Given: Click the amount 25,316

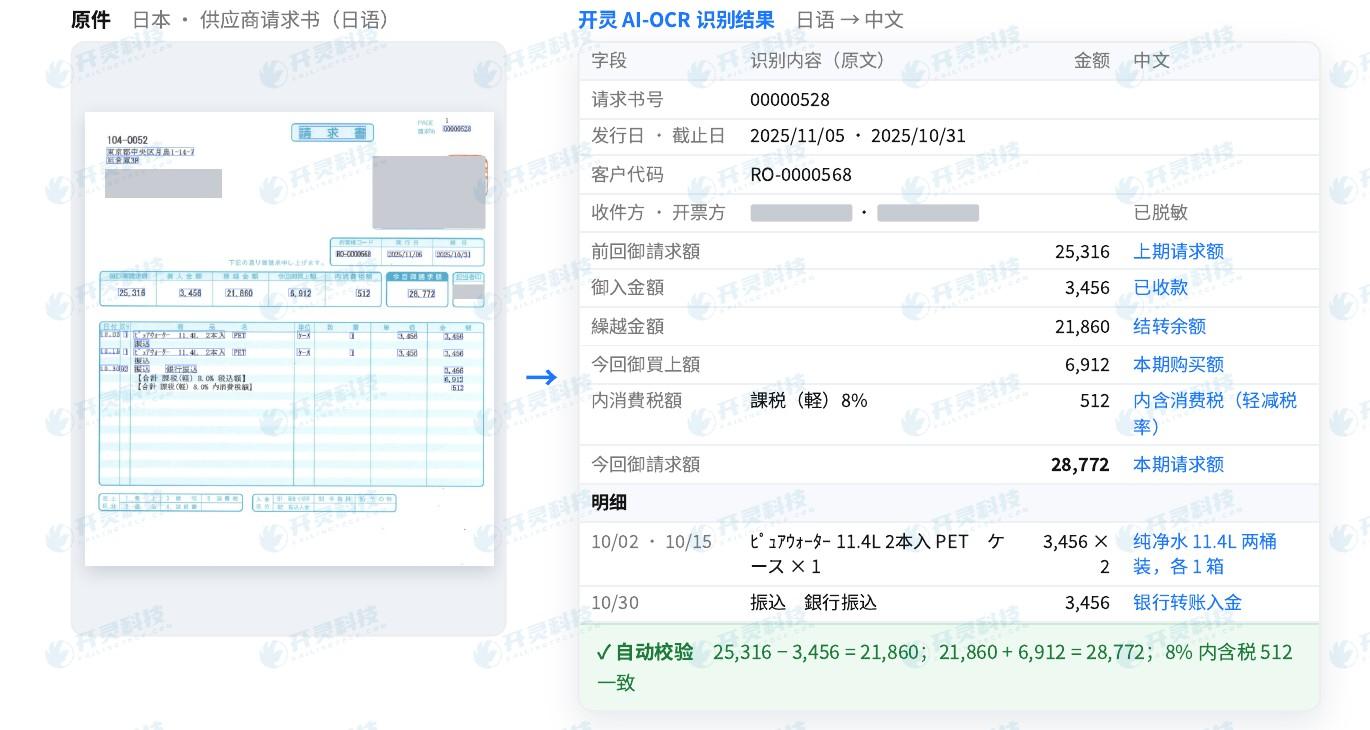Looking at the screenshot, I should 1082,251.
